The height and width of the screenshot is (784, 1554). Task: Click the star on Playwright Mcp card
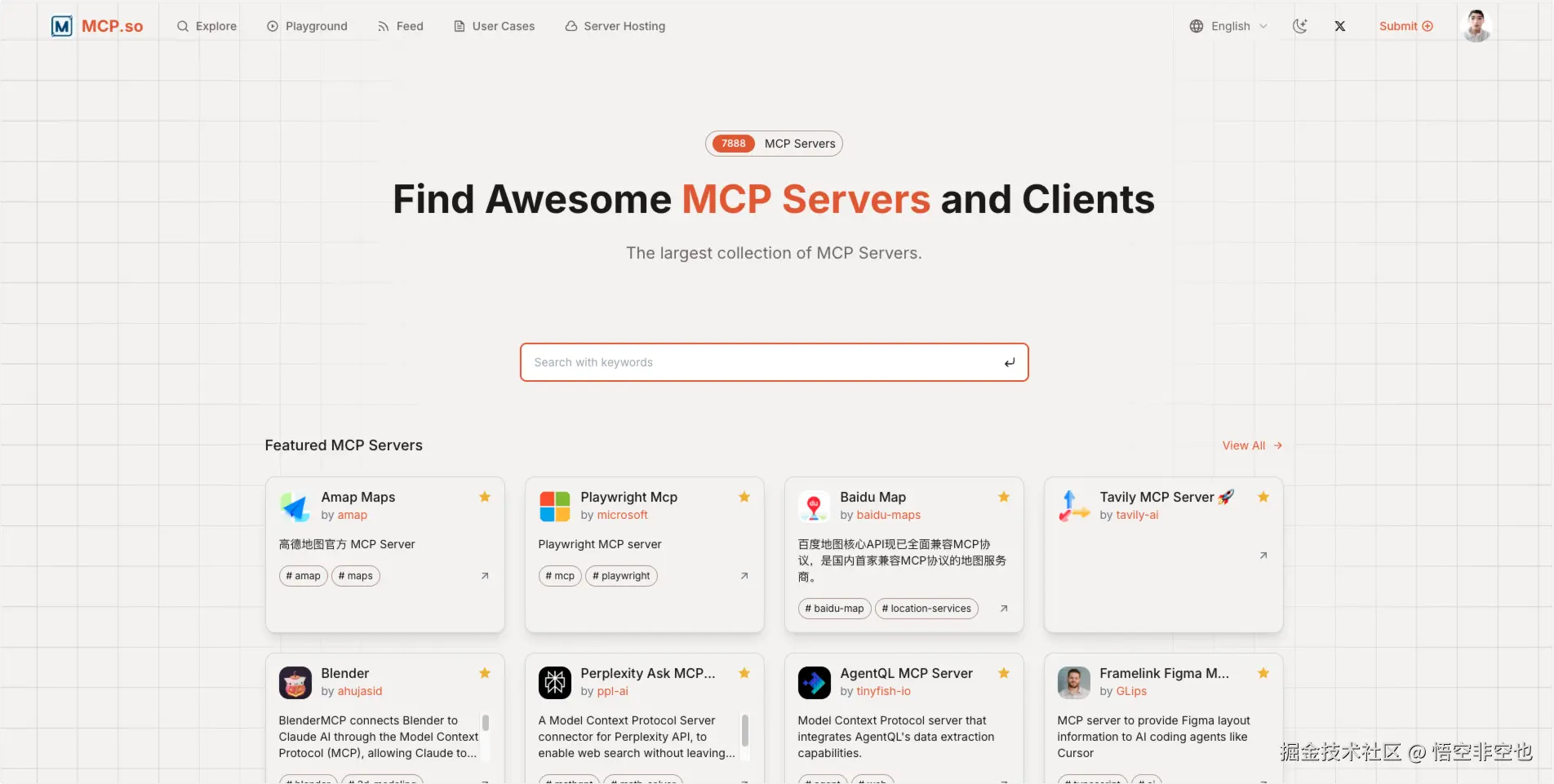(x=744, y=497)
